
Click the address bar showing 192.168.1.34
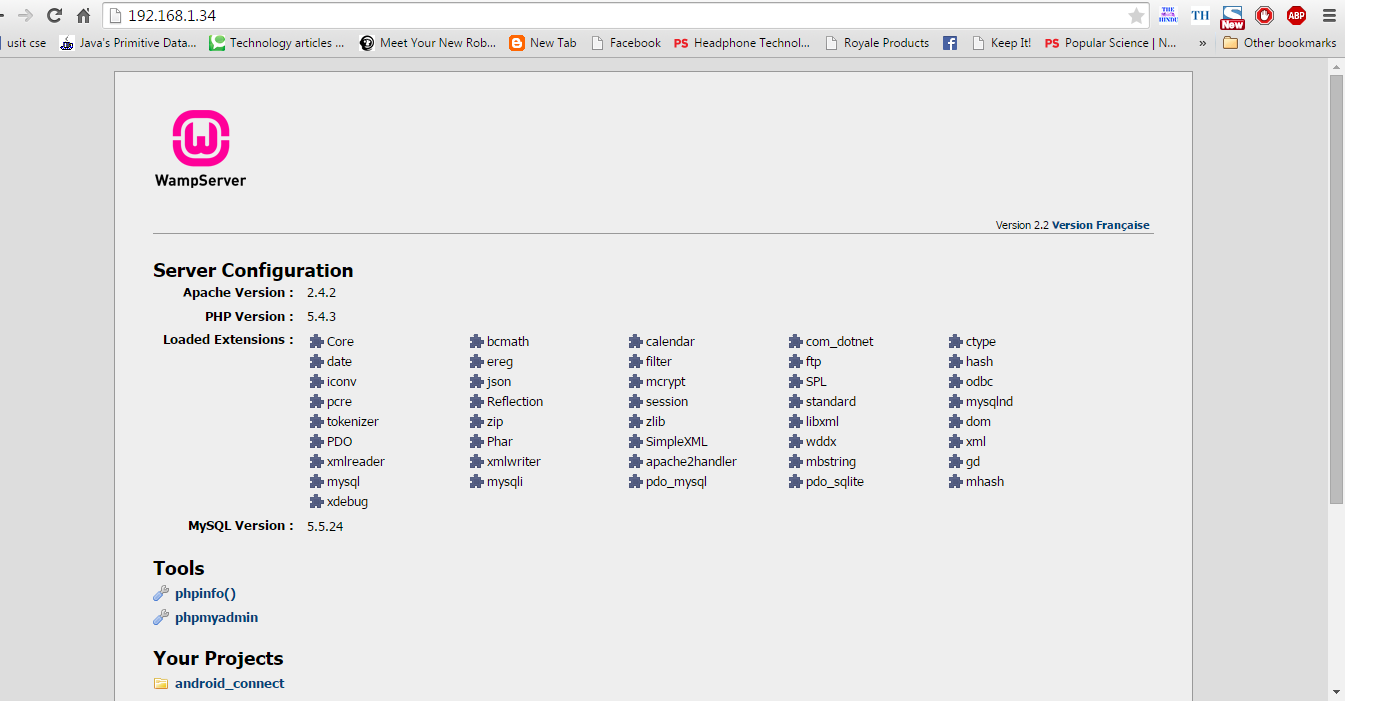[626, 16]
